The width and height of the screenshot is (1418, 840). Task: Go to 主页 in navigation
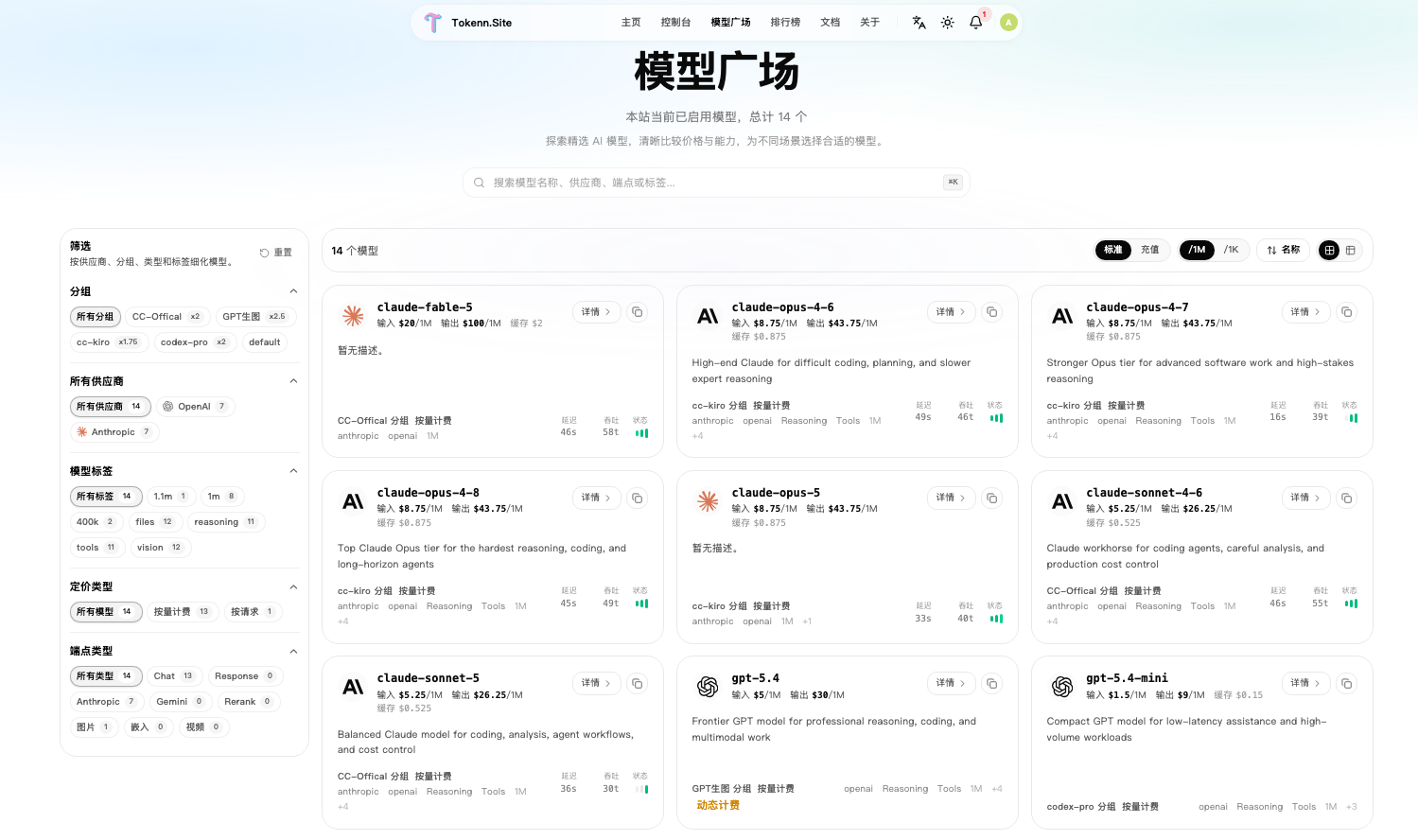pyautogui.click(x=631, y=23)
